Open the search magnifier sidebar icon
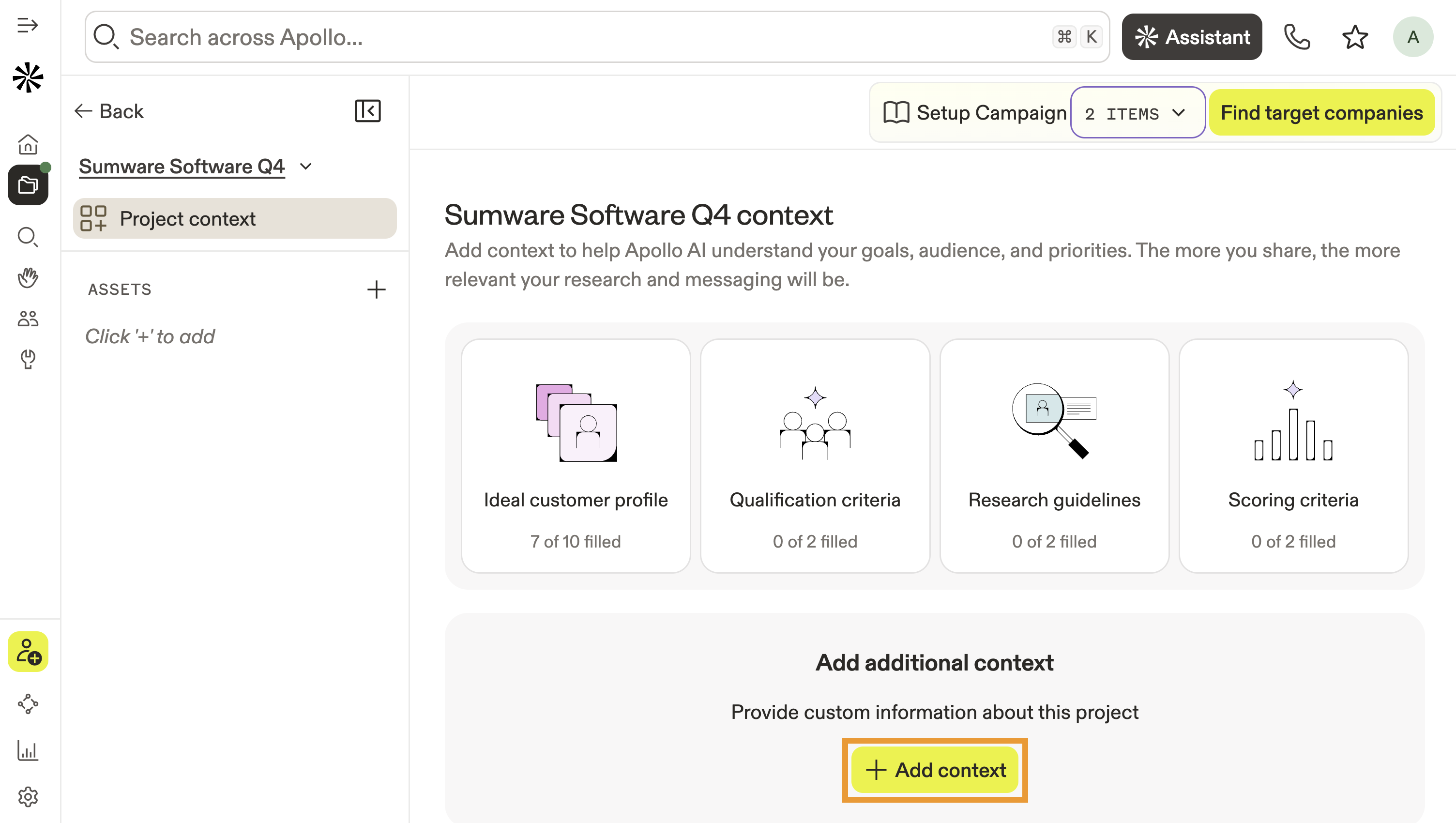This screenshot has width=1456, height=823. pyautogui.click(x=28, y=237)
